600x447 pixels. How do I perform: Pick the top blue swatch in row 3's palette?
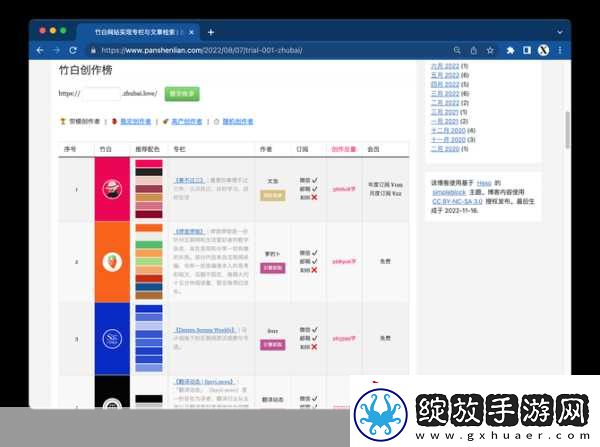coord(149,308)
